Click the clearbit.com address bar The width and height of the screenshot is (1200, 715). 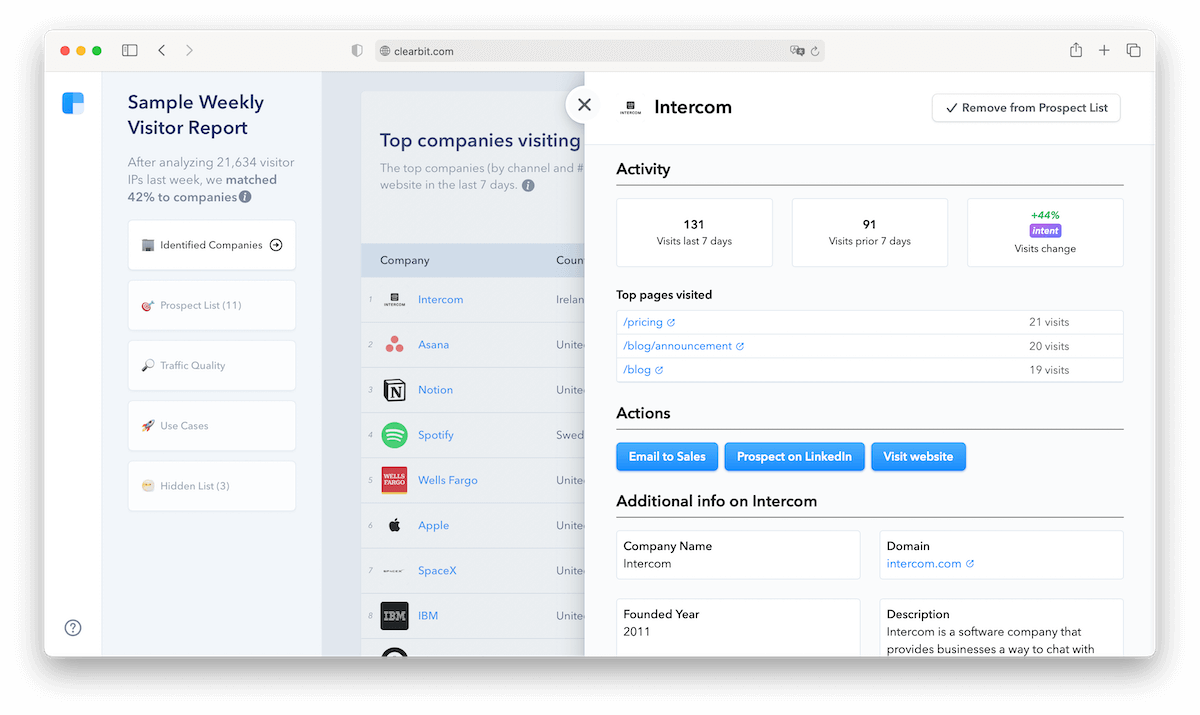coord(600,51)
